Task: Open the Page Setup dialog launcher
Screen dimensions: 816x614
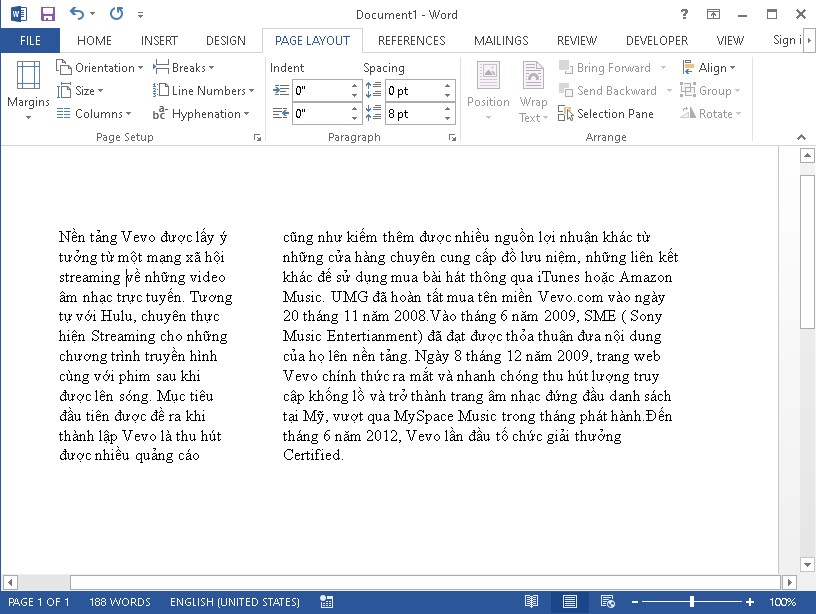Action: click(257, 137)
